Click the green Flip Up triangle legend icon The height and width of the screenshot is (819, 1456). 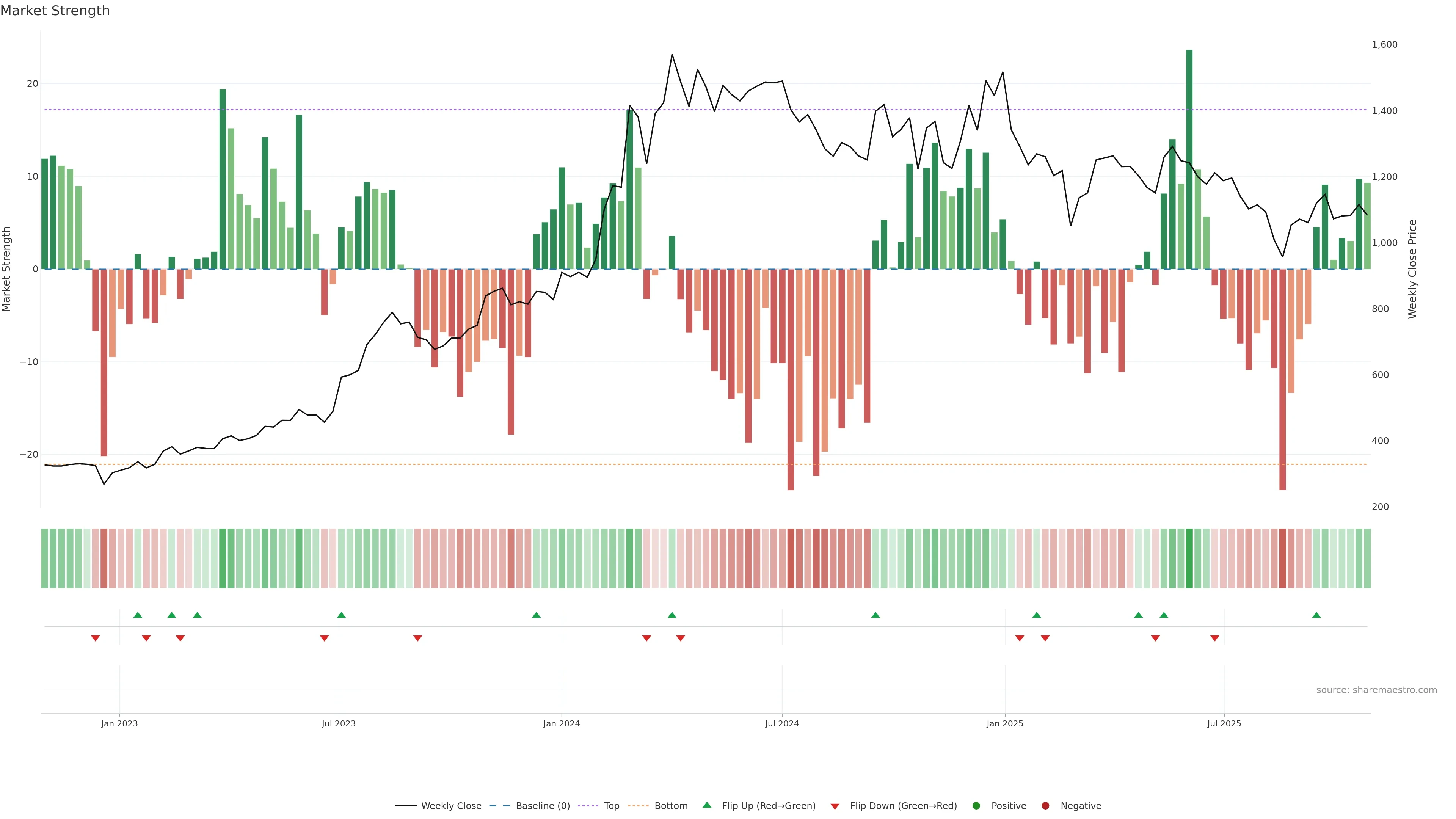[x=706, y=805]
